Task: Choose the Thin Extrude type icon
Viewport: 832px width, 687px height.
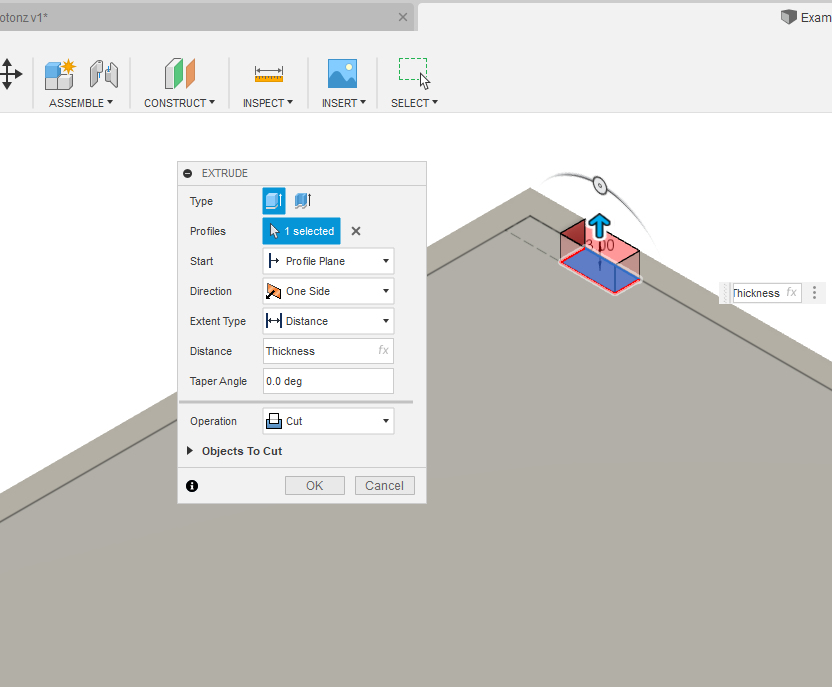Action: pos(303,201)
